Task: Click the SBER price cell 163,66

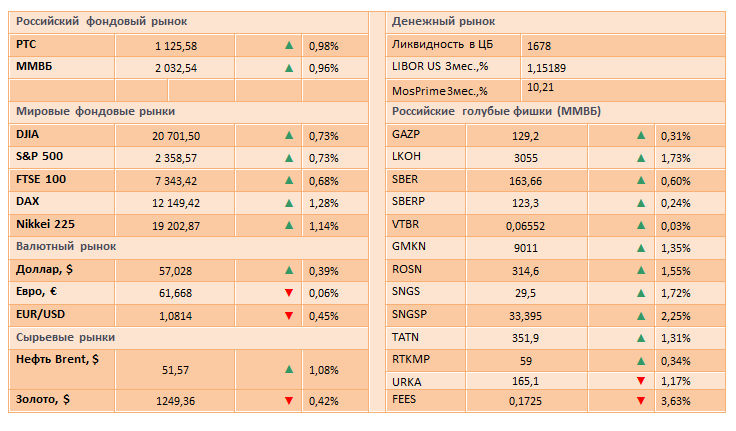Action: click(x=526, y=181)
